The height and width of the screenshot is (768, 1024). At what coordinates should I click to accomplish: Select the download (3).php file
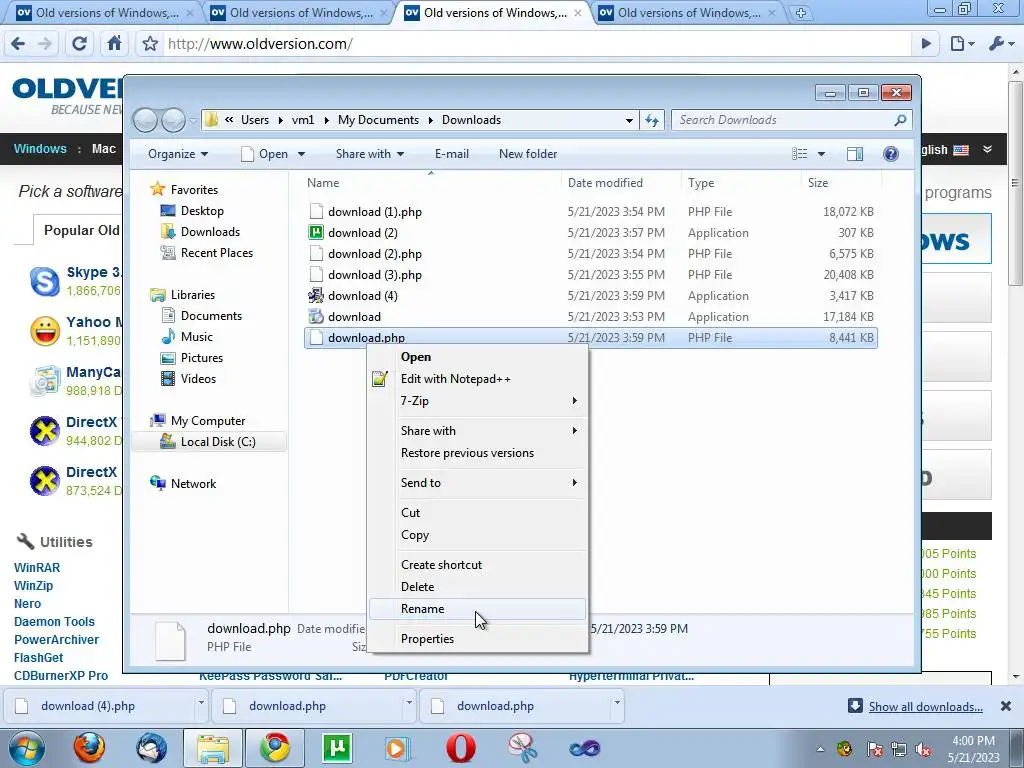590,275
